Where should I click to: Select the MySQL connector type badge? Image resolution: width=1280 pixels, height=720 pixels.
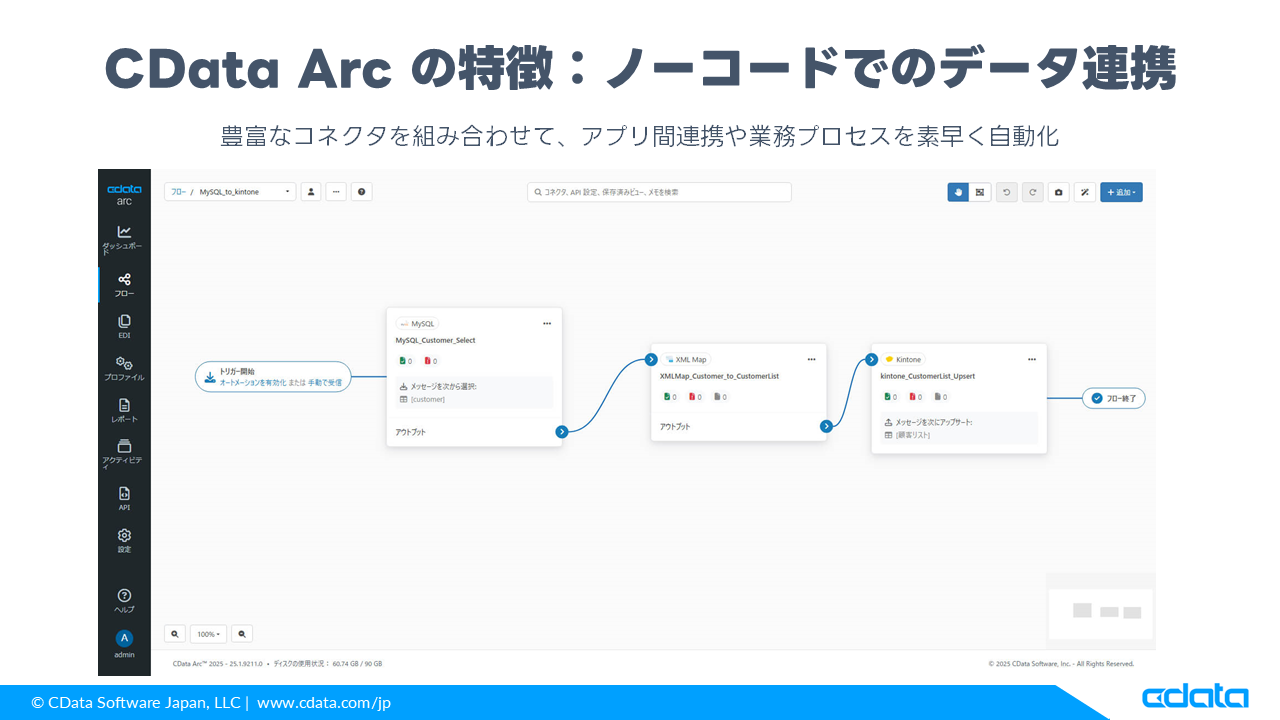[417, 324]
